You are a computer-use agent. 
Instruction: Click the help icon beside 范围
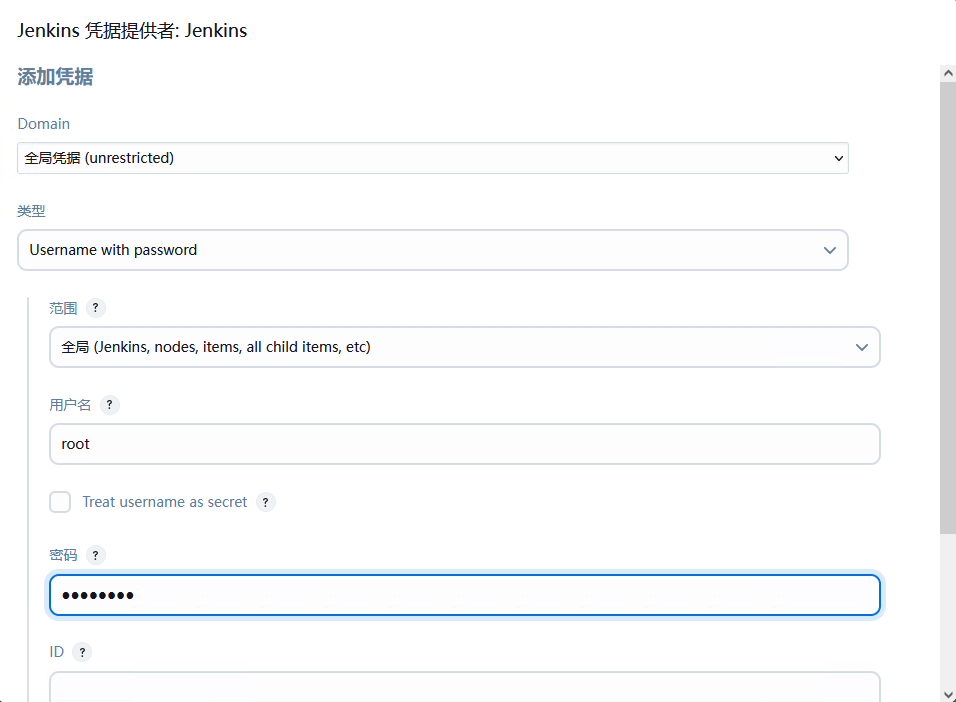pos(96,308)
